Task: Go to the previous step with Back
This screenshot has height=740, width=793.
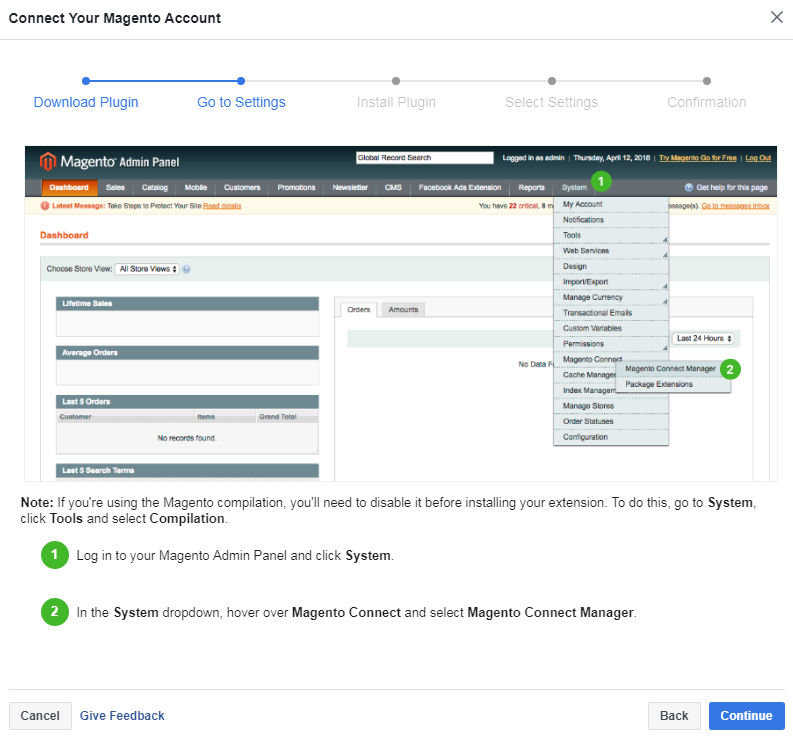Action: (674, 716)
